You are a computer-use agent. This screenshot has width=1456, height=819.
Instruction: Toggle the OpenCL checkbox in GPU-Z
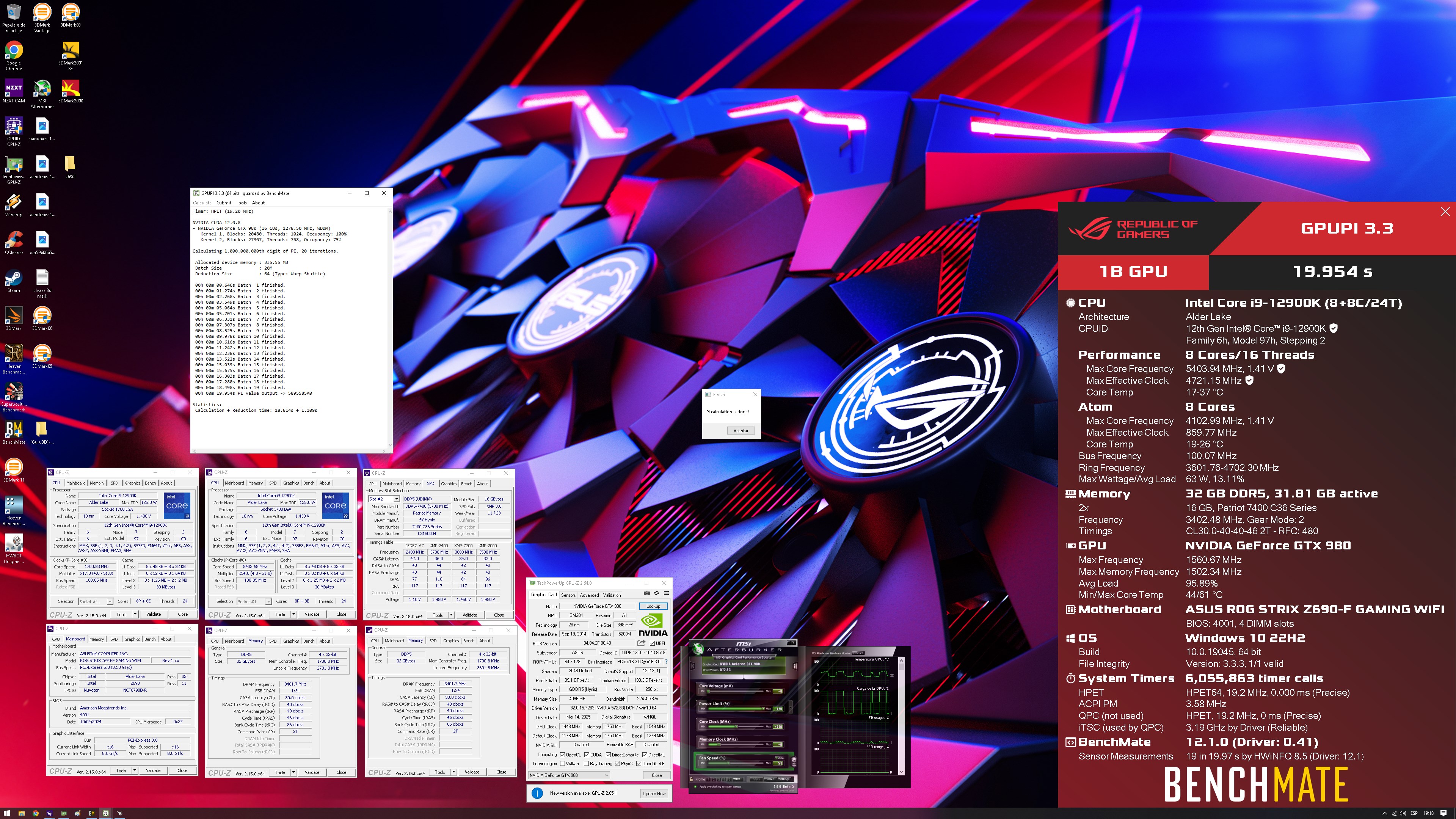(x=562, y=755)
